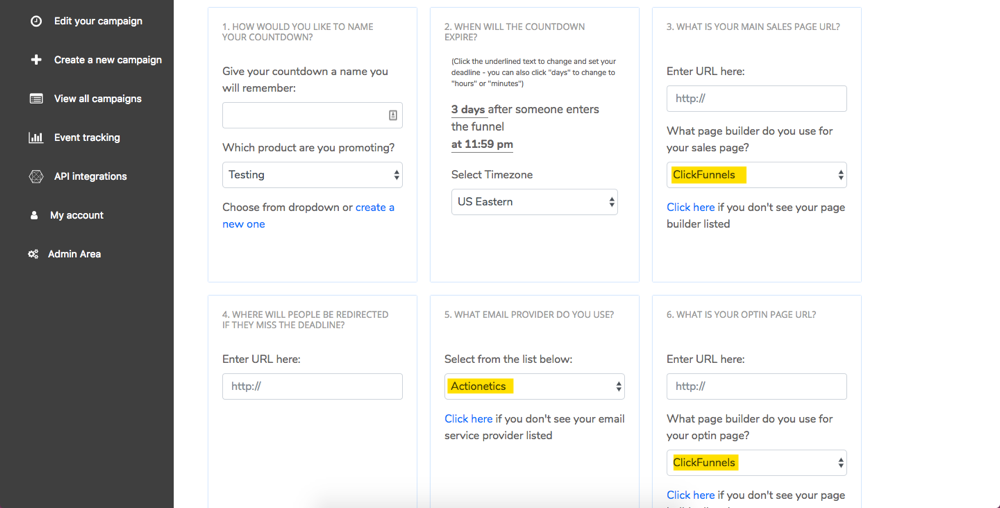This screenshot has height=508, width=1000.
Task: Click the main sales page URL field
Action: 756,99
